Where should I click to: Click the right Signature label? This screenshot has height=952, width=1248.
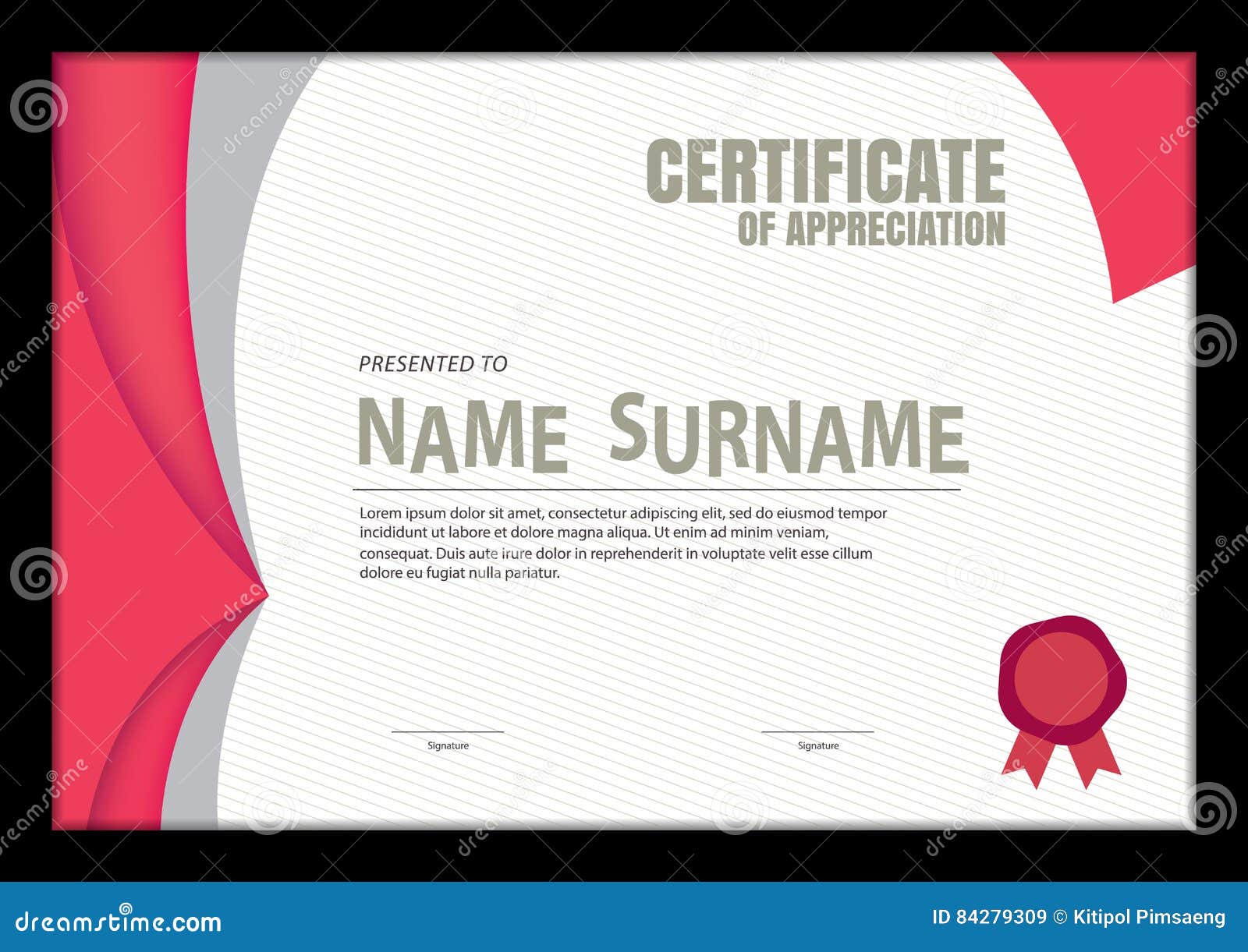point(817,745)
